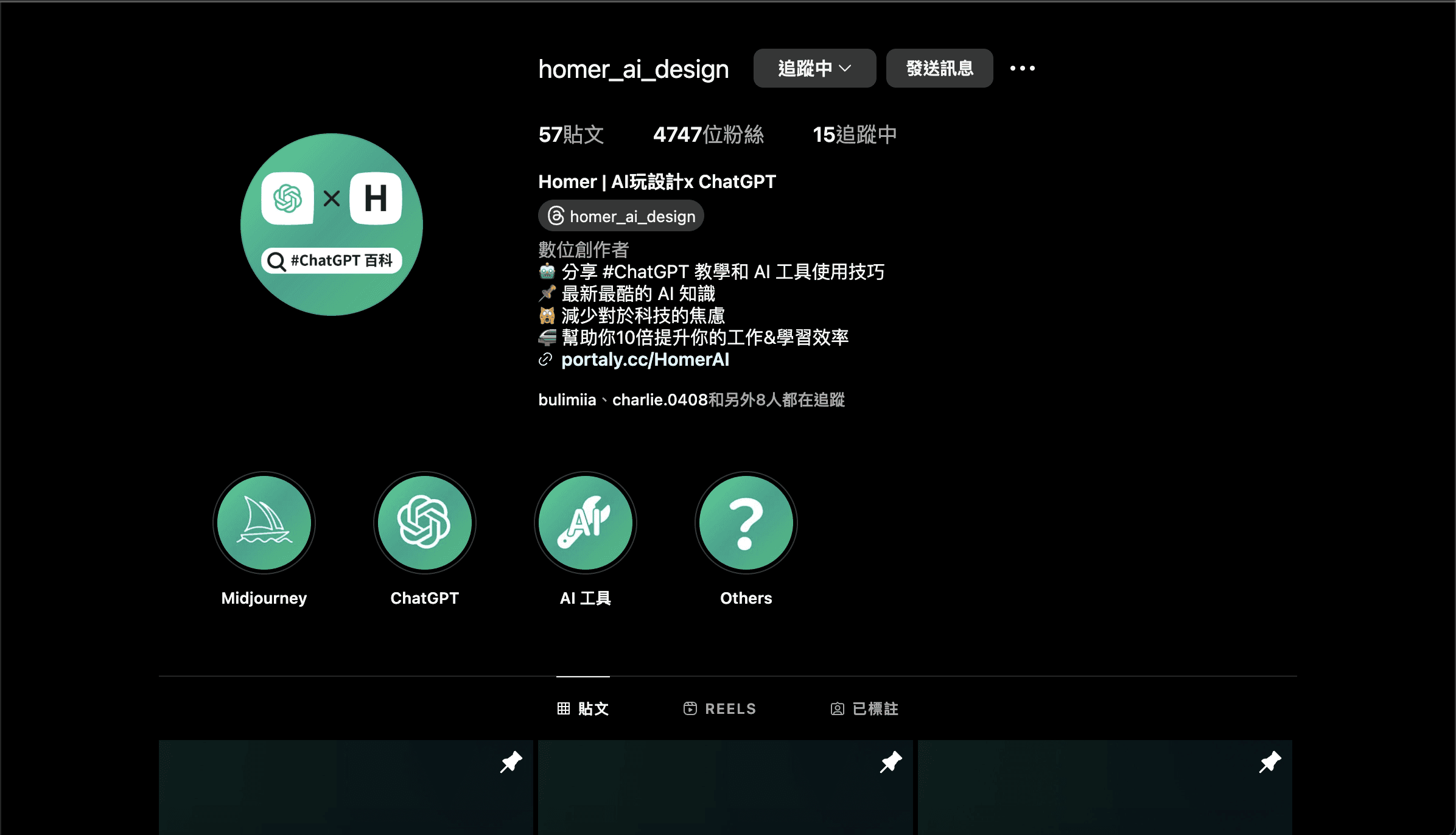
Task: Click the 57貼文 post count
Action: pyautogui.click(x=571, y=135)
